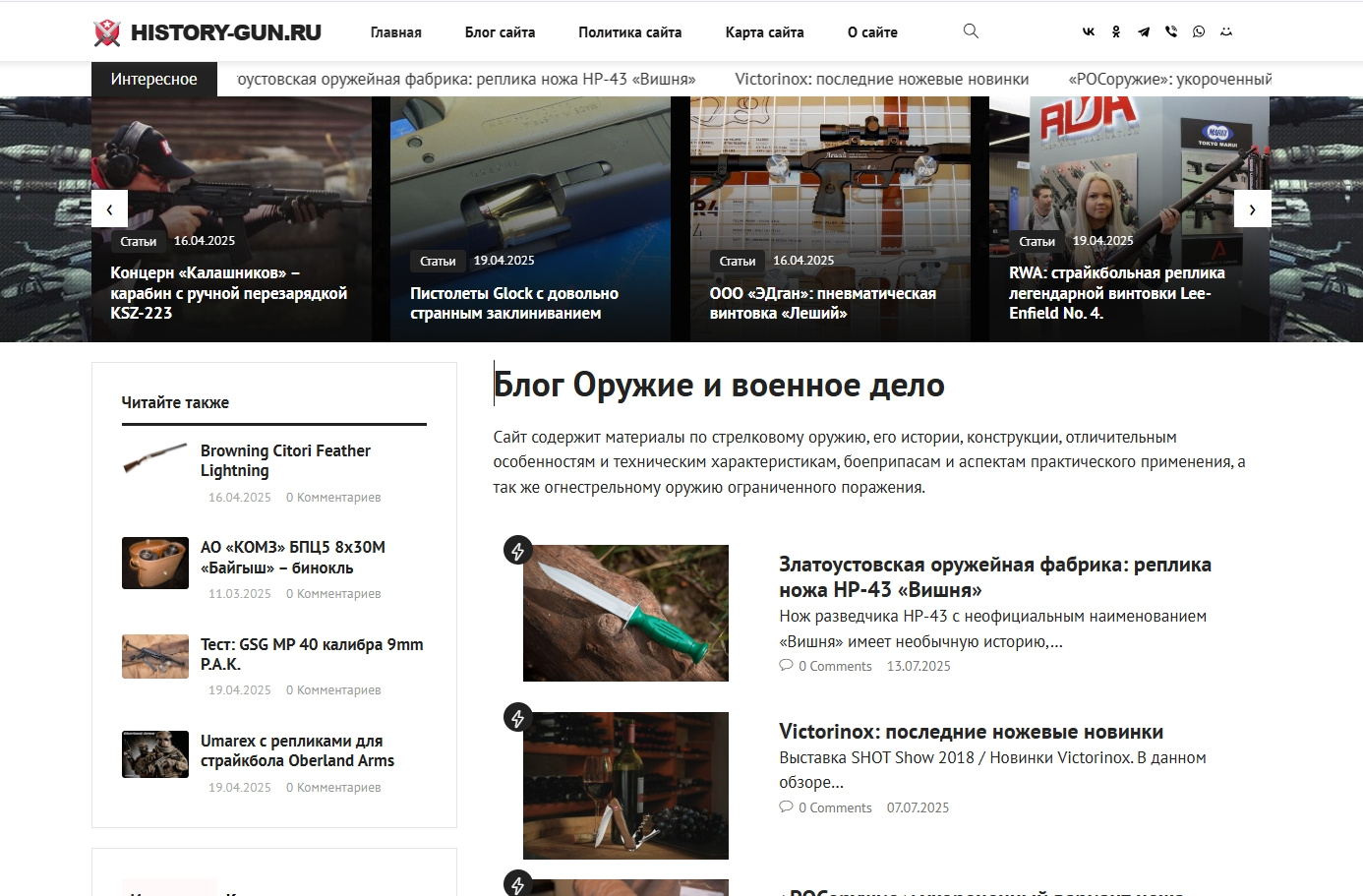
Task: Open 0 Comments link under HP-43 «Вишня» post
Action: tap(835, 666)
